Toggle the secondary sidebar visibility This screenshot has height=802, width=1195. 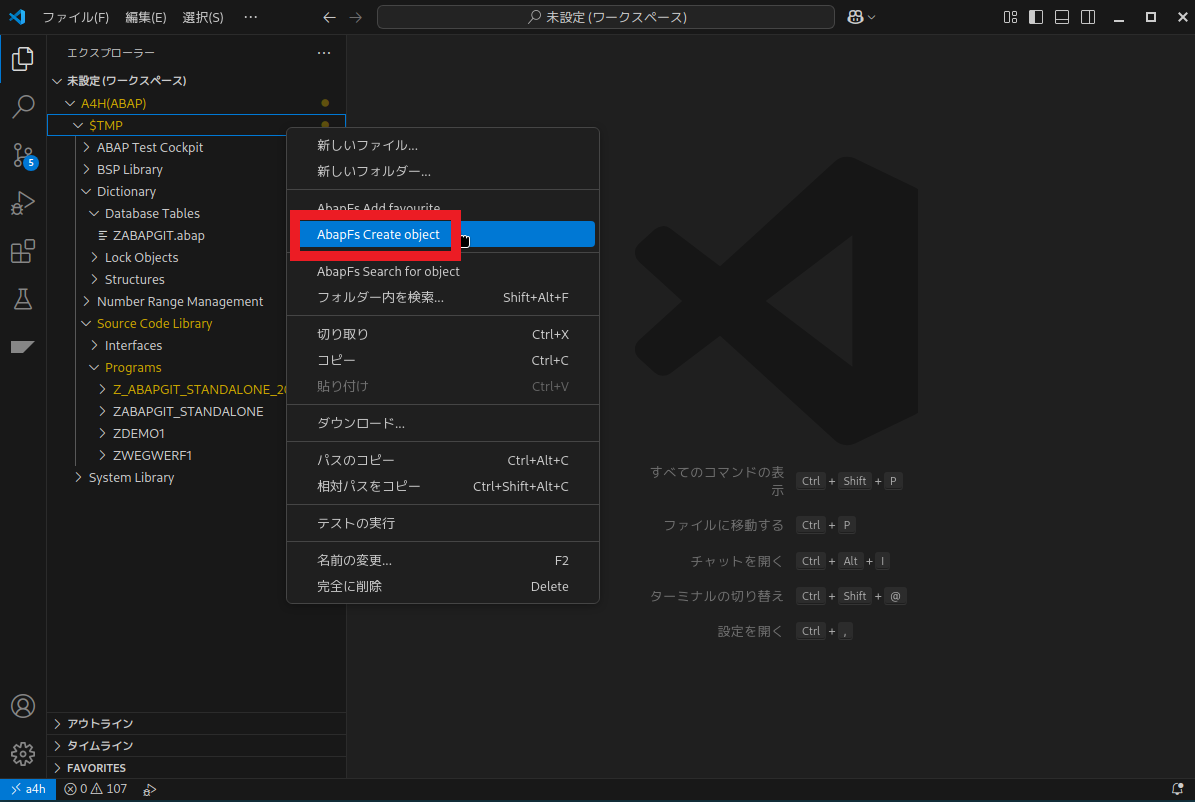pyautogui.click(x=1087, y=17)
